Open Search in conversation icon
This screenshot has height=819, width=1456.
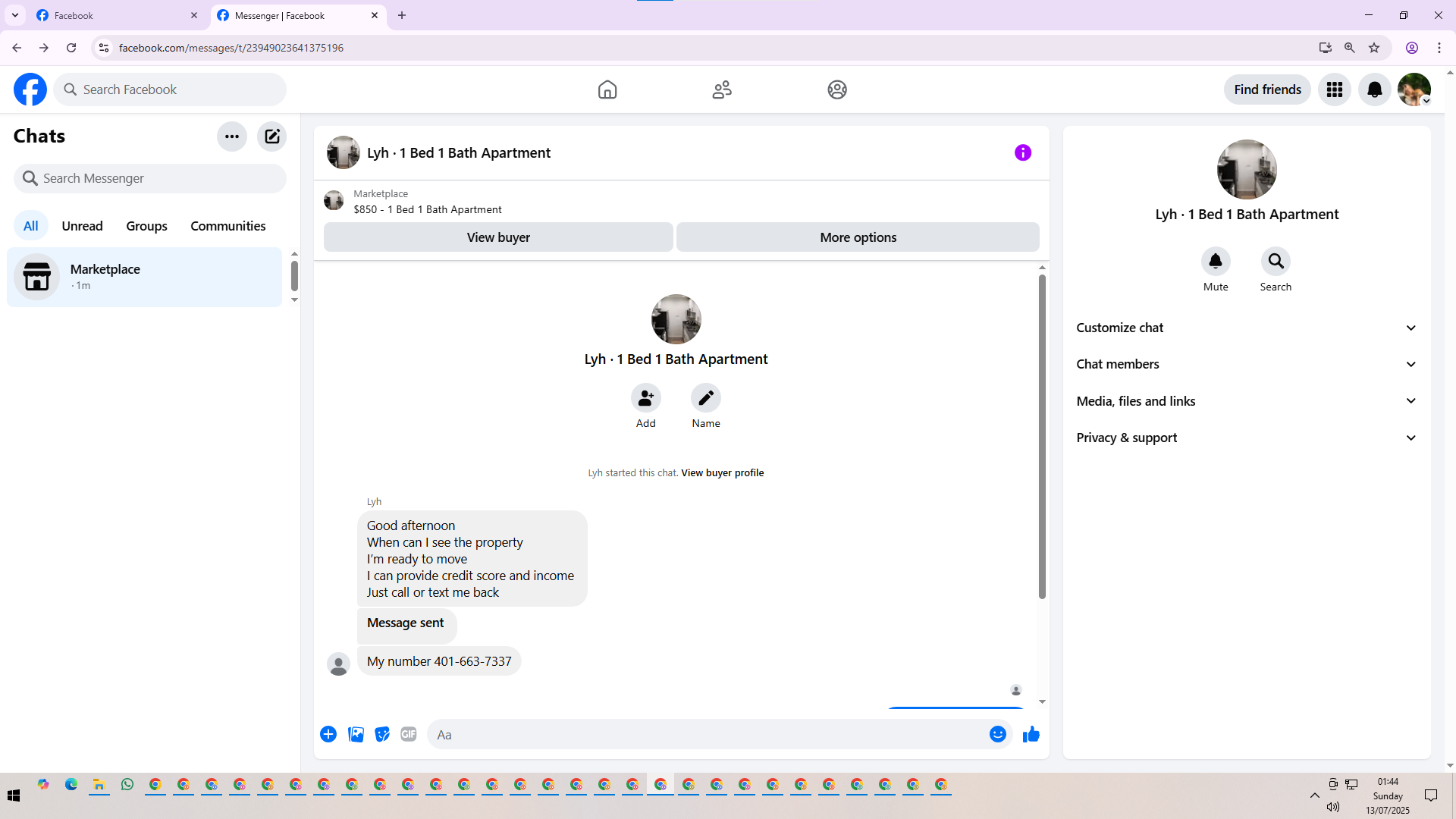1276,262
